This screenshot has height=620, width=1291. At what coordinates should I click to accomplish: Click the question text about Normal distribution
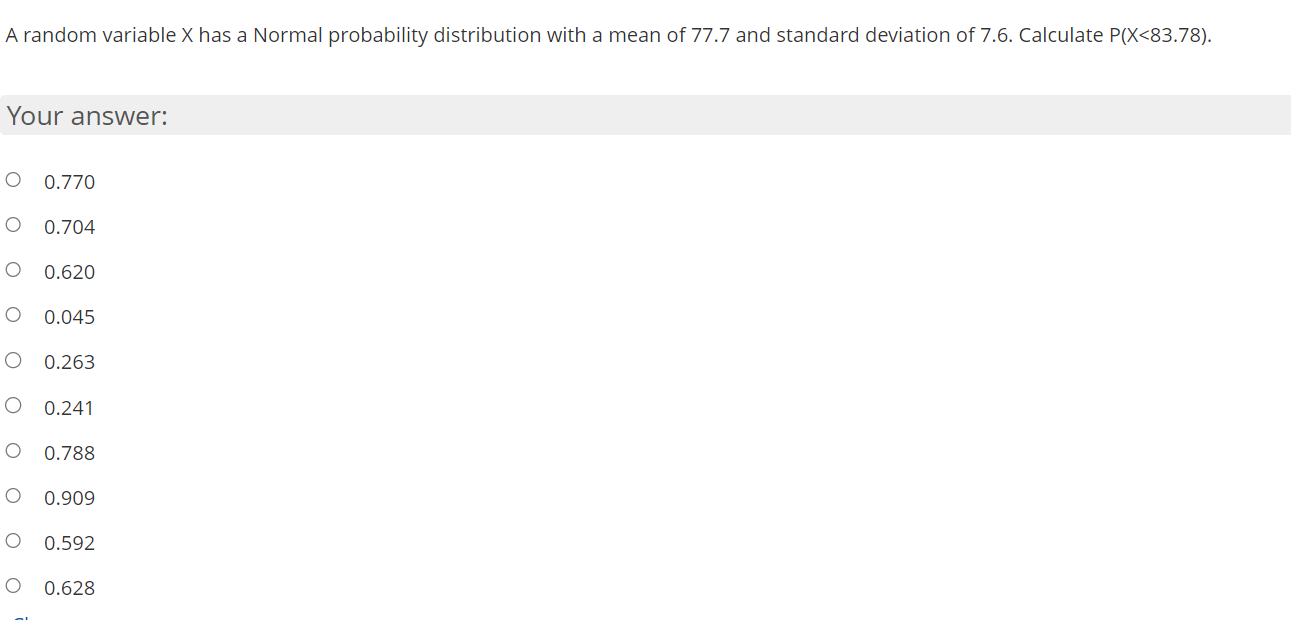607,35
